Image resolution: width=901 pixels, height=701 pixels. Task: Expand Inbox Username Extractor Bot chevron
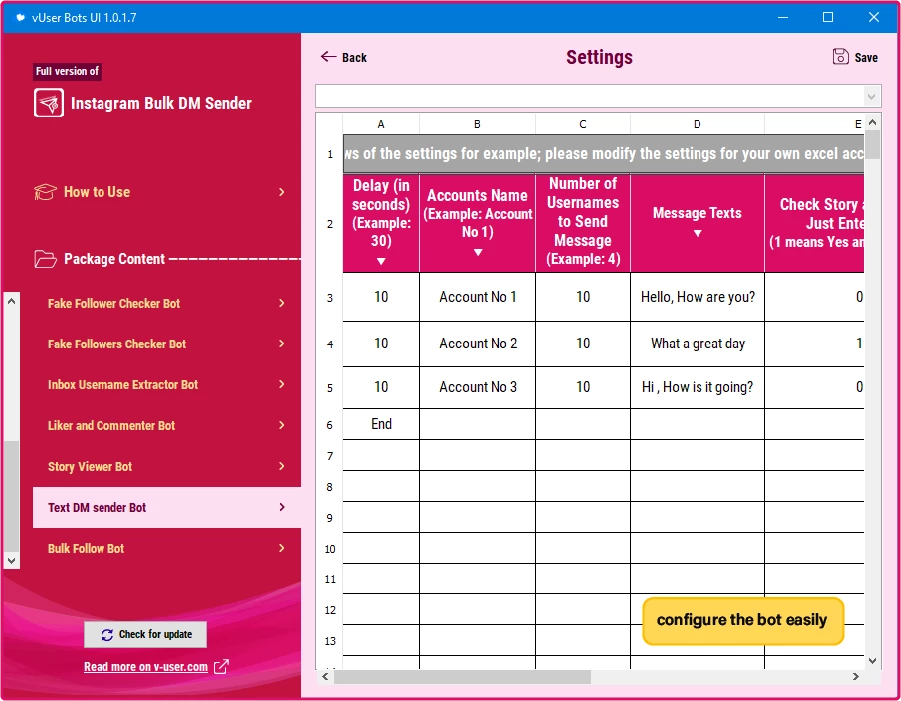pyautogui.click(x=282, y=384)
